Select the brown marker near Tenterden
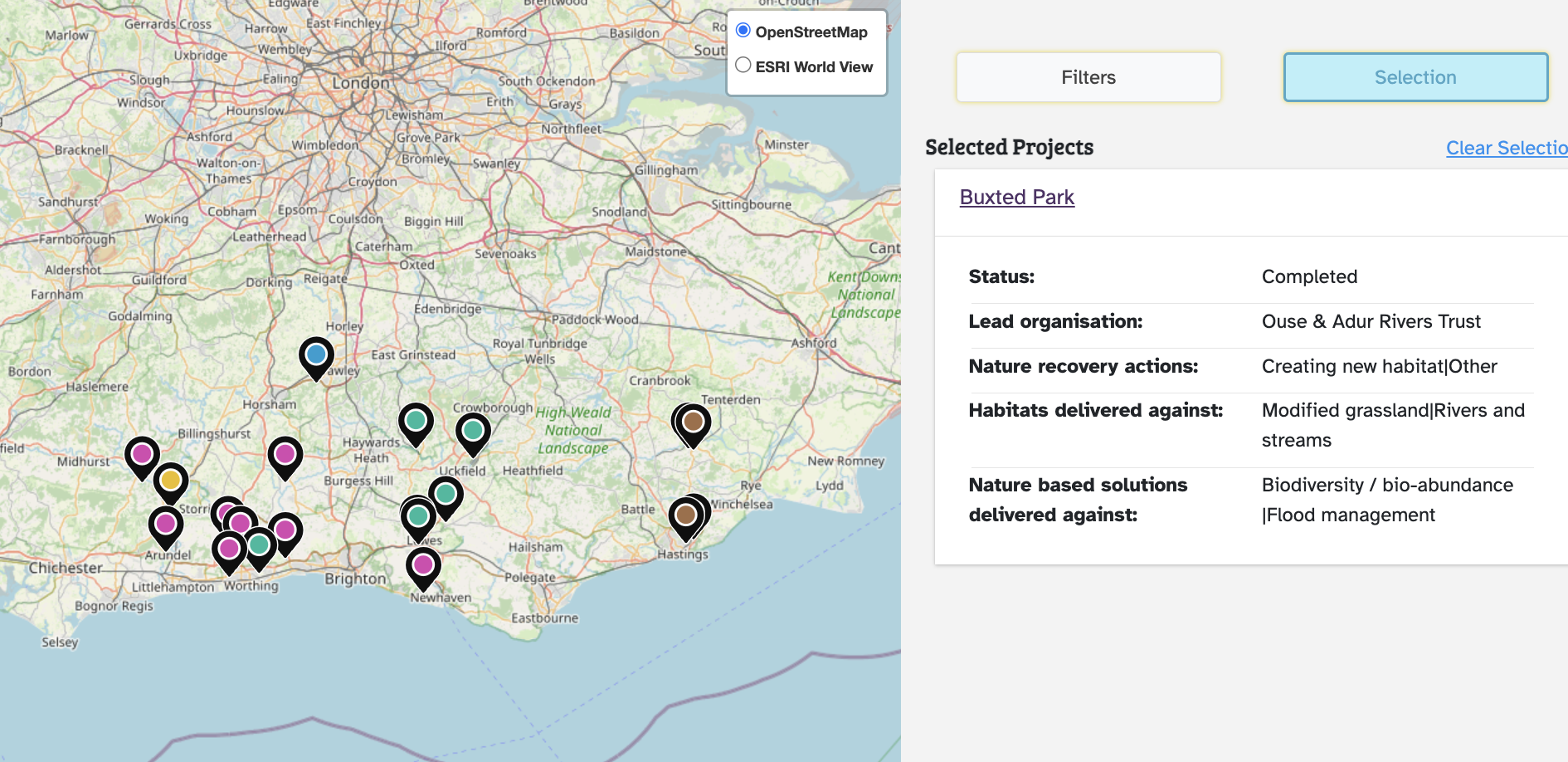This screenshot has height=762, width=1568. [694, 422]
